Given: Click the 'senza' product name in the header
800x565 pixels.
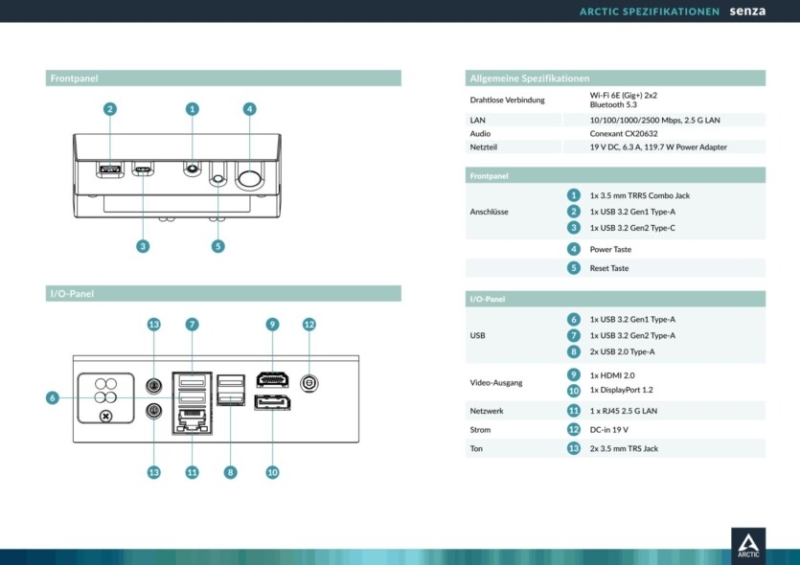Looking at the screenshot, I should tap(747, 11).
